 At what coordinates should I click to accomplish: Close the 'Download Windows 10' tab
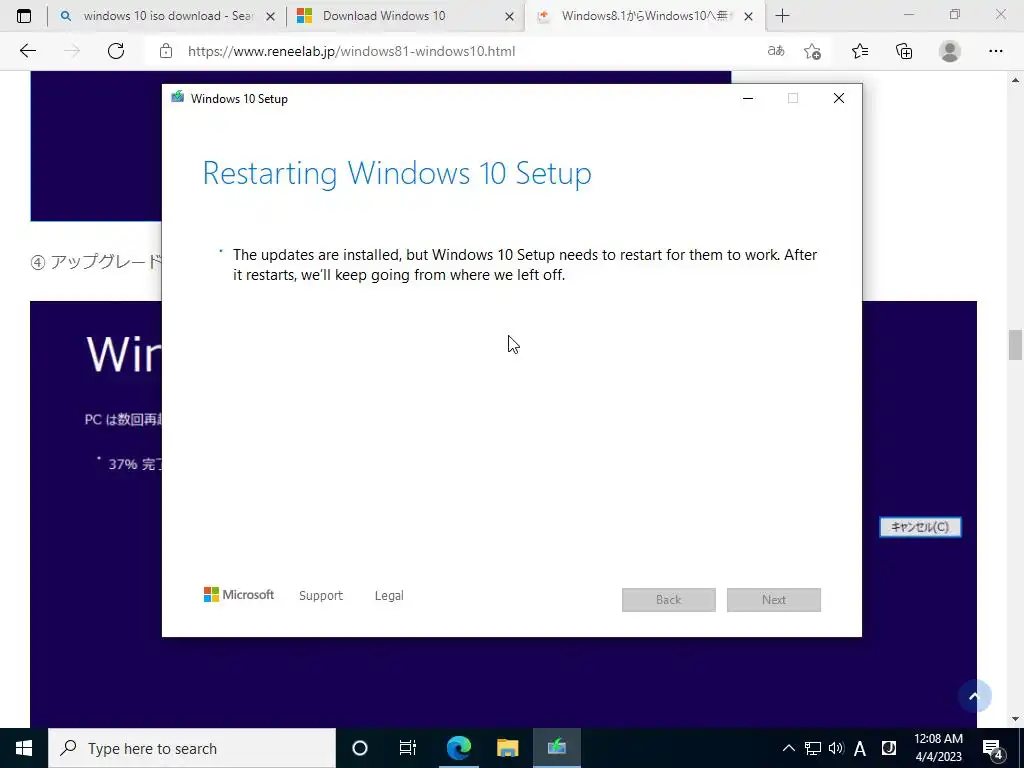[x=509, y=16]
